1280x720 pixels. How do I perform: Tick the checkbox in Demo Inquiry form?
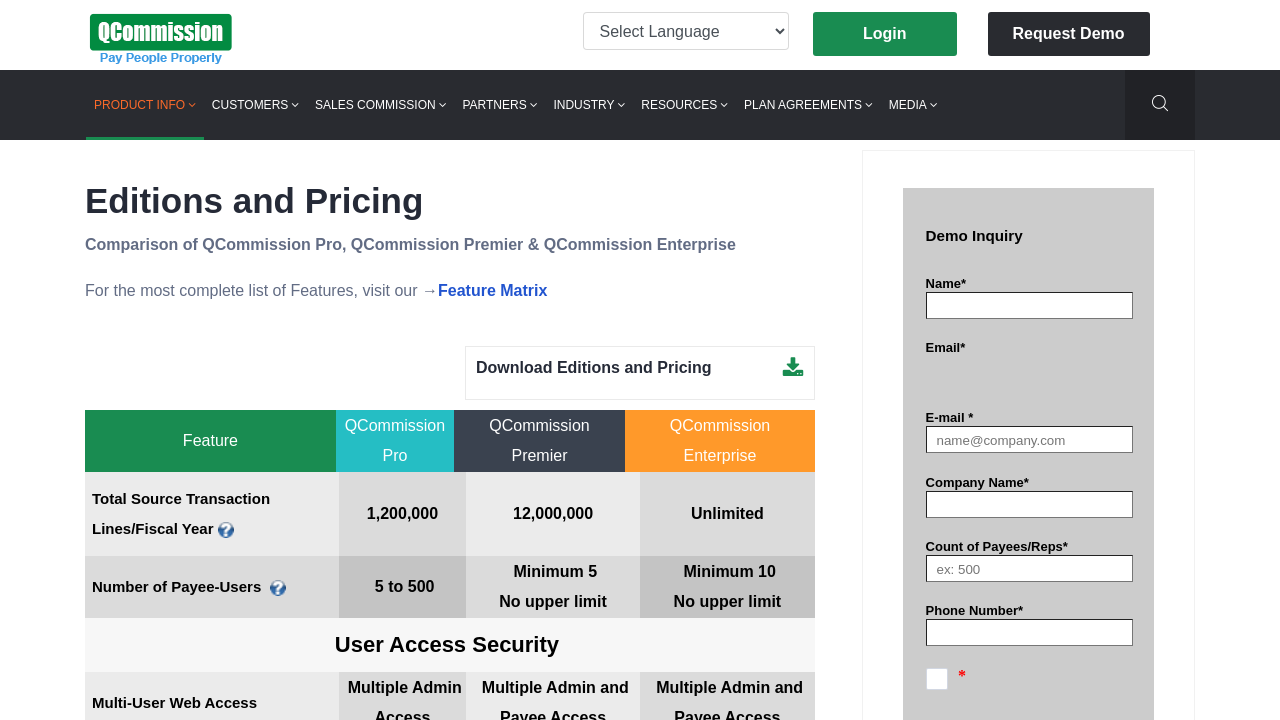point(936,679)
